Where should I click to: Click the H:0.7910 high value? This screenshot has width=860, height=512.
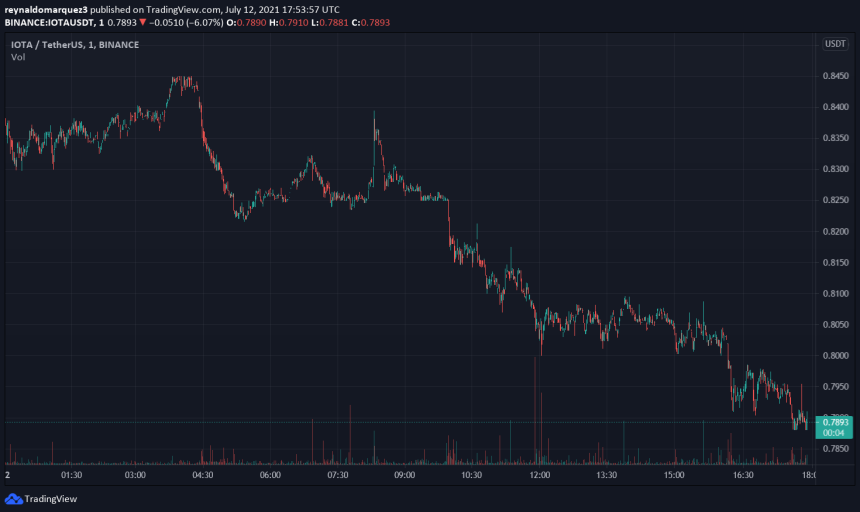click(x=288, y=23)
